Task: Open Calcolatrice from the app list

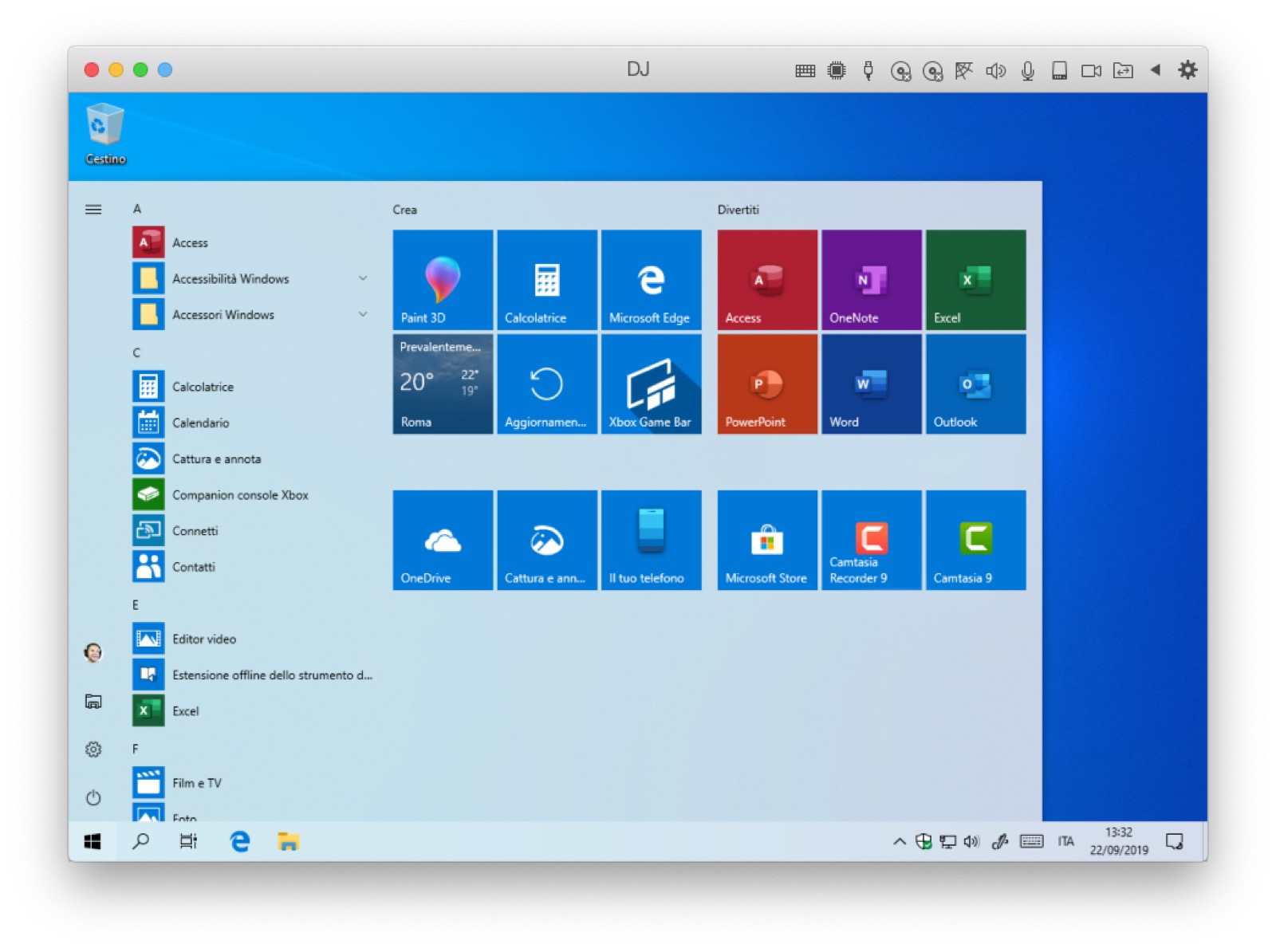Action: click(x=253, y=387)
